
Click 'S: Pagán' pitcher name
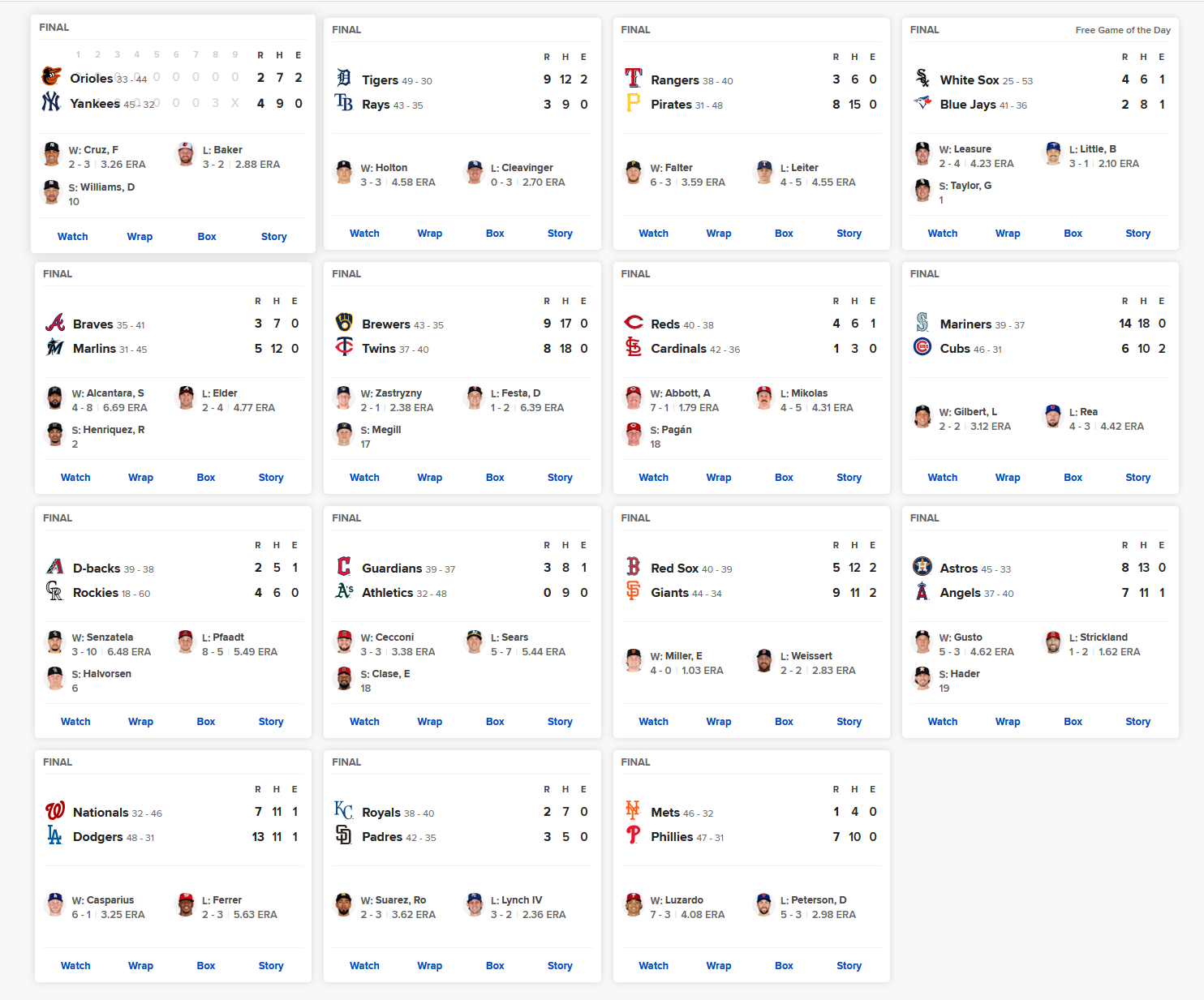pos(671,430)
